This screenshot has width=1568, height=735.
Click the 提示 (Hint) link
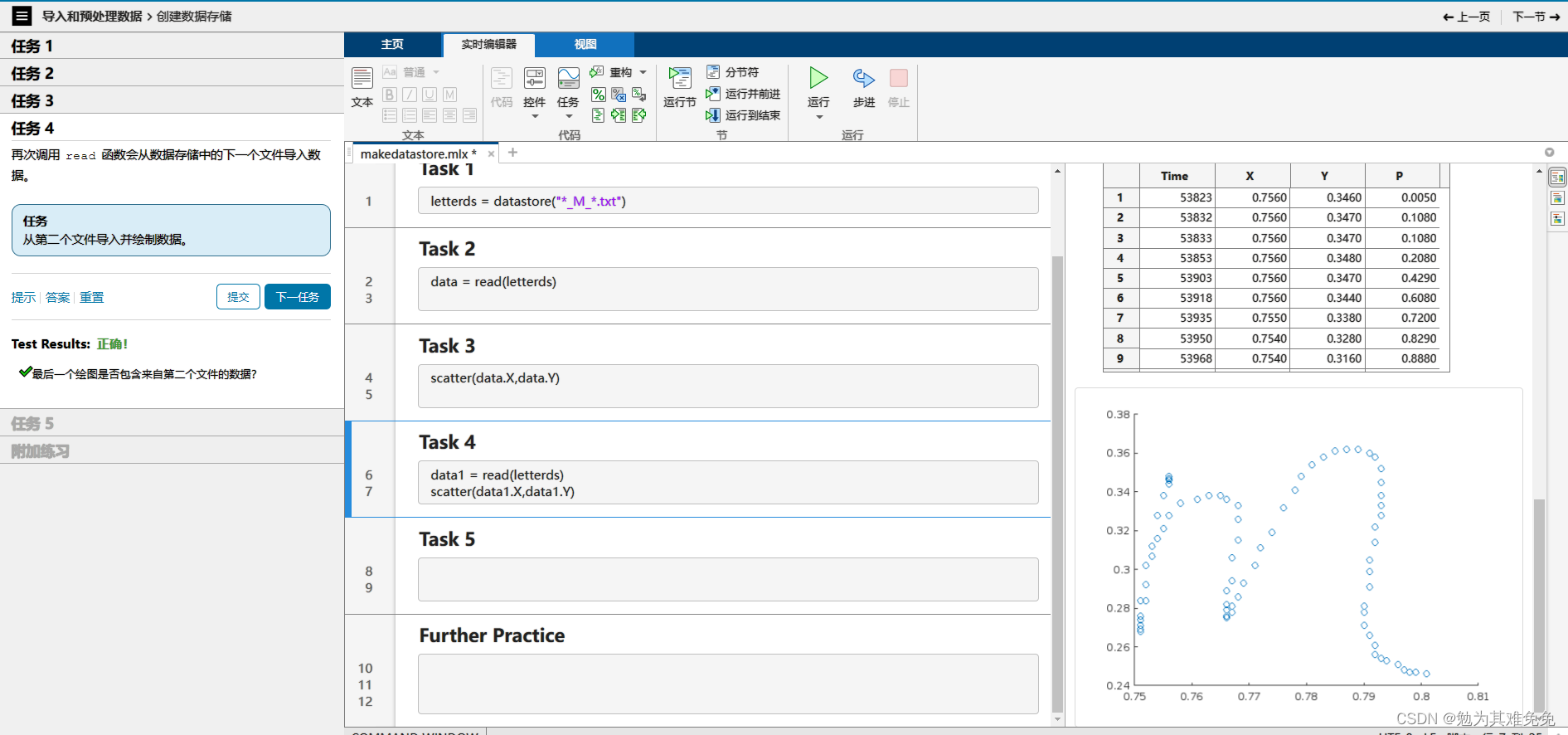[x=23, y=297]
